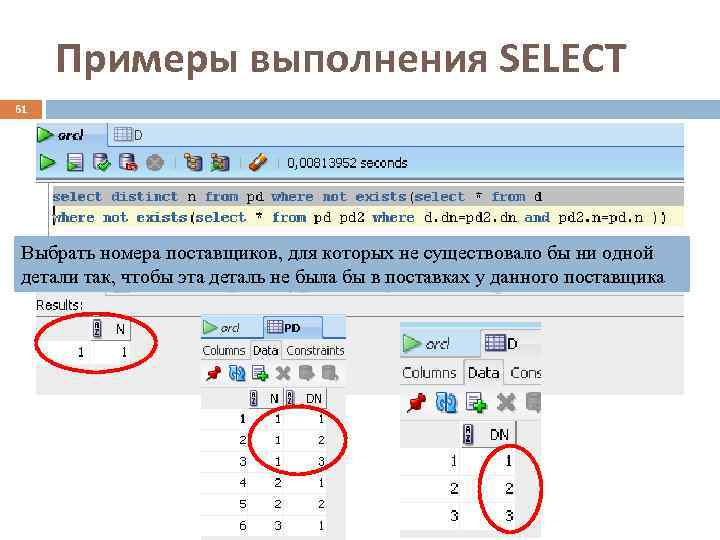Switch to the orcl worksheet tab at top
The width and height of the screenshot is (720, 540).
tap(71, 135)
